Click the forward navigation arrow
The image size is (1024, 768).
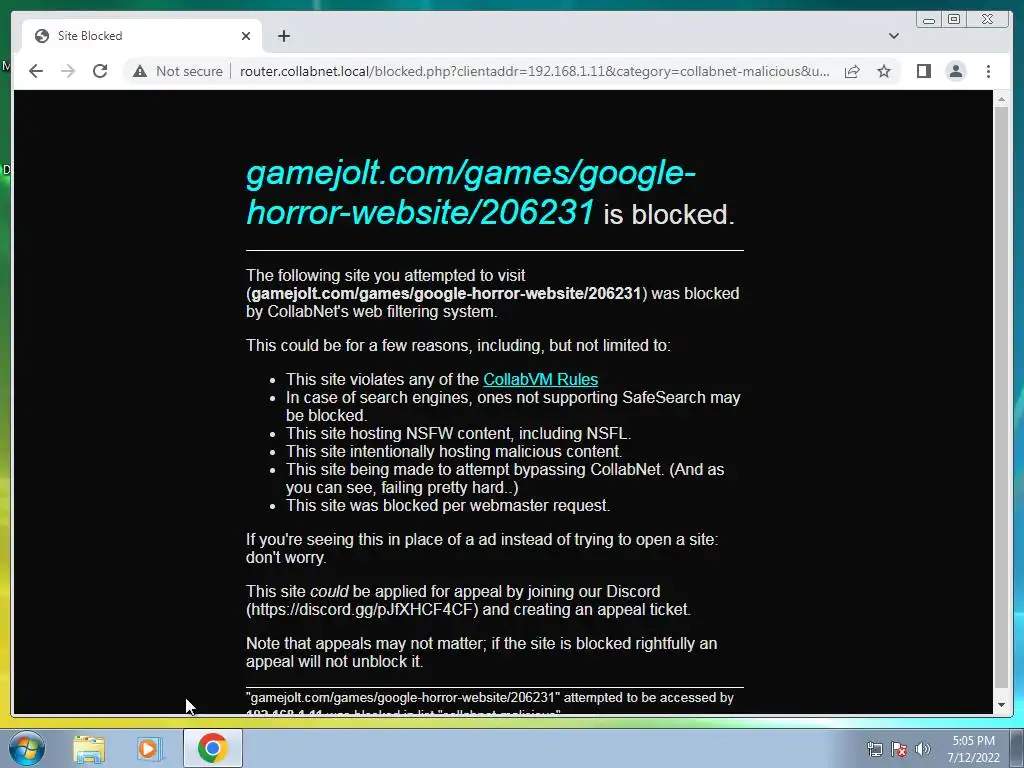[x=68, y=71]
